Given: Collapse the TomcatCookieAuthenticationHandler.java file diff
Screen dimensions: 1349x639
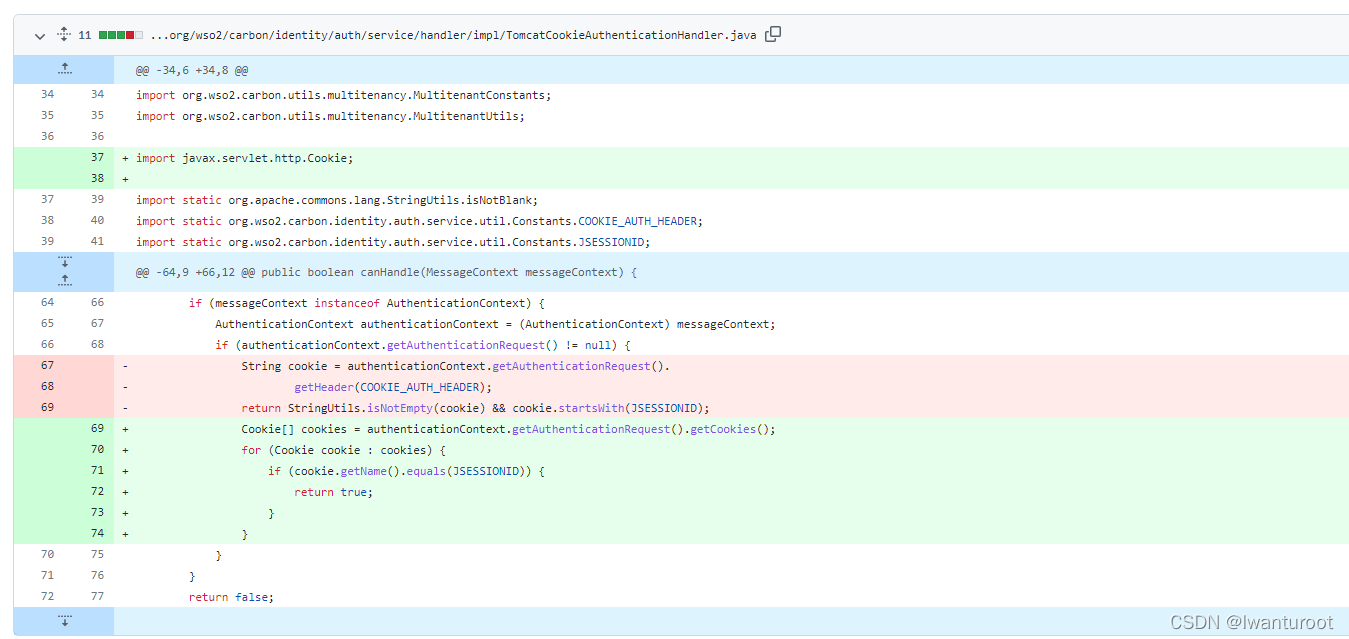Looking at the screenshot, I should [40, 35].
